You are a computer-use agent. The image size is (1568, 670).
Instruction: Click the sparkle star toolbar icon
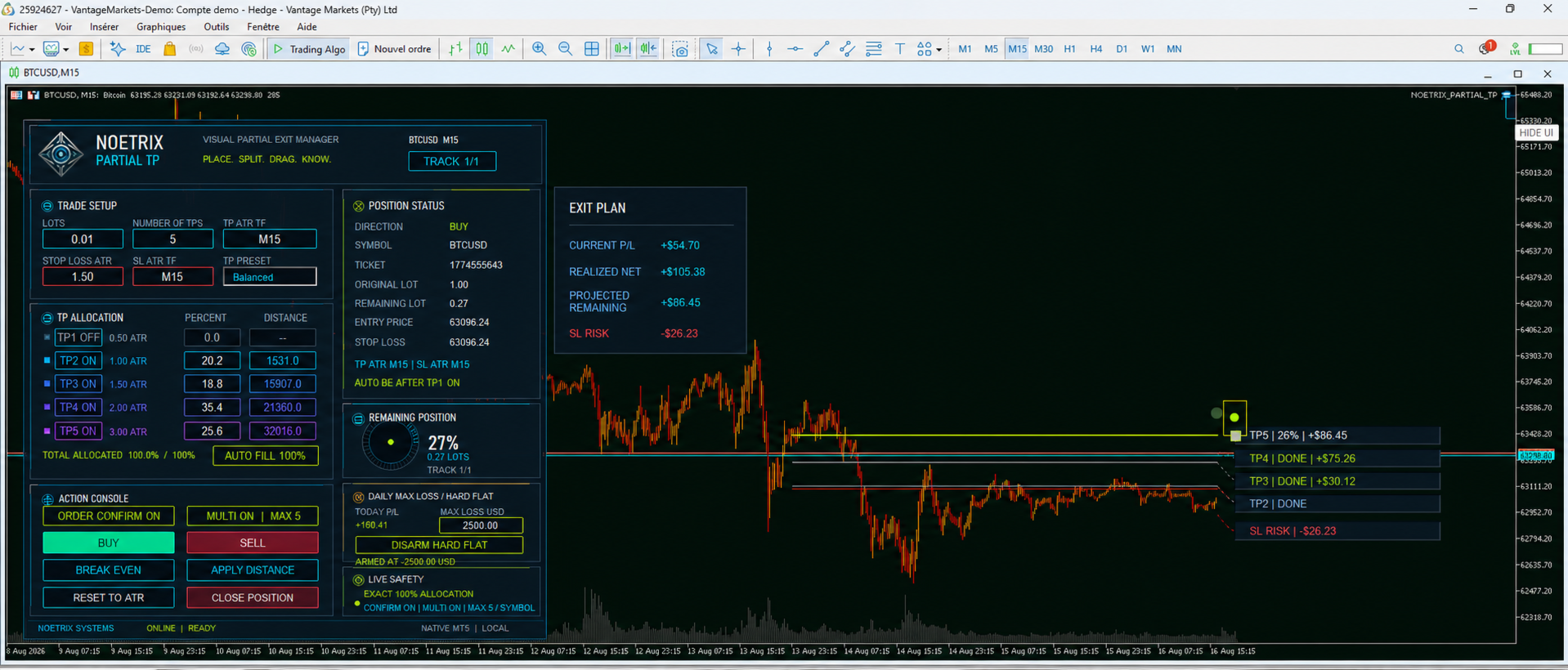pyautogui.click(x=118, y=49)
